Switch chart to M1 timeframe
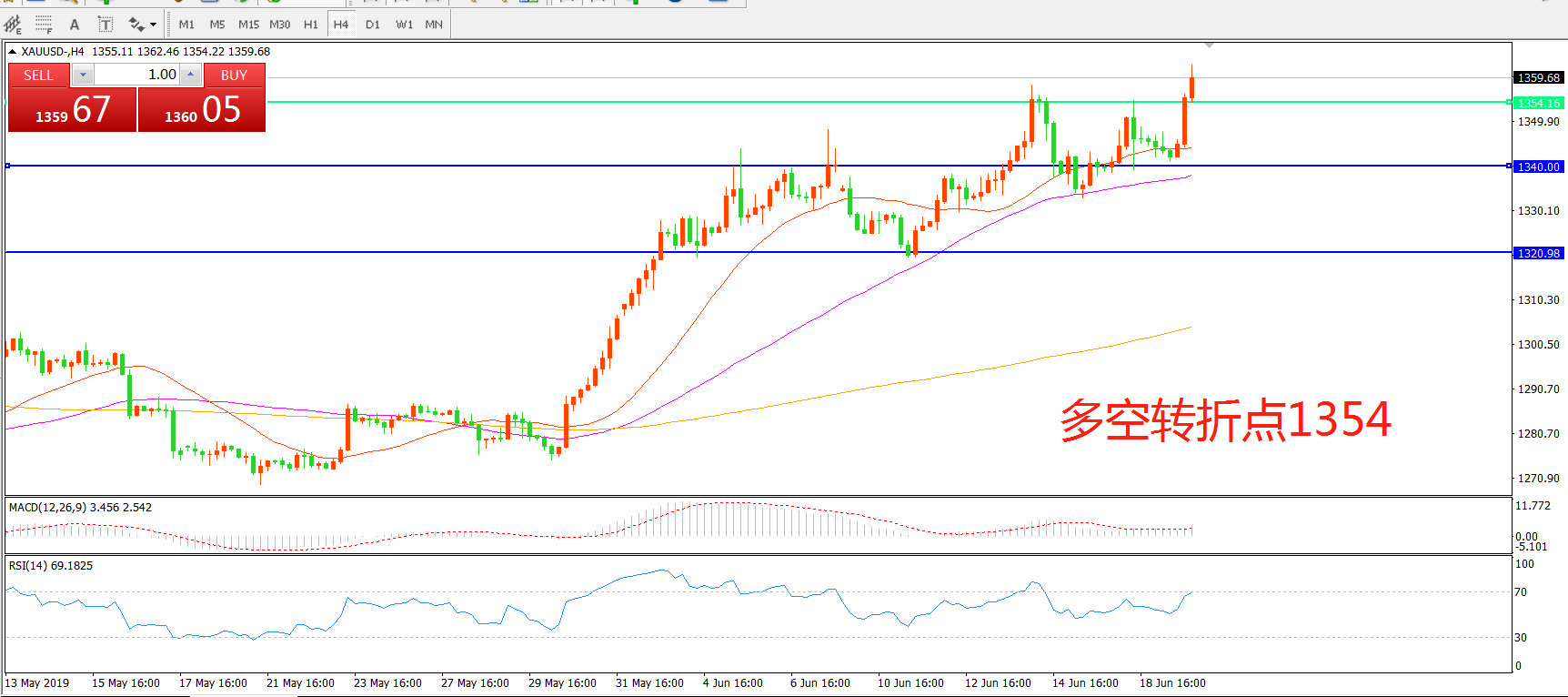 (x=186, y=25)
